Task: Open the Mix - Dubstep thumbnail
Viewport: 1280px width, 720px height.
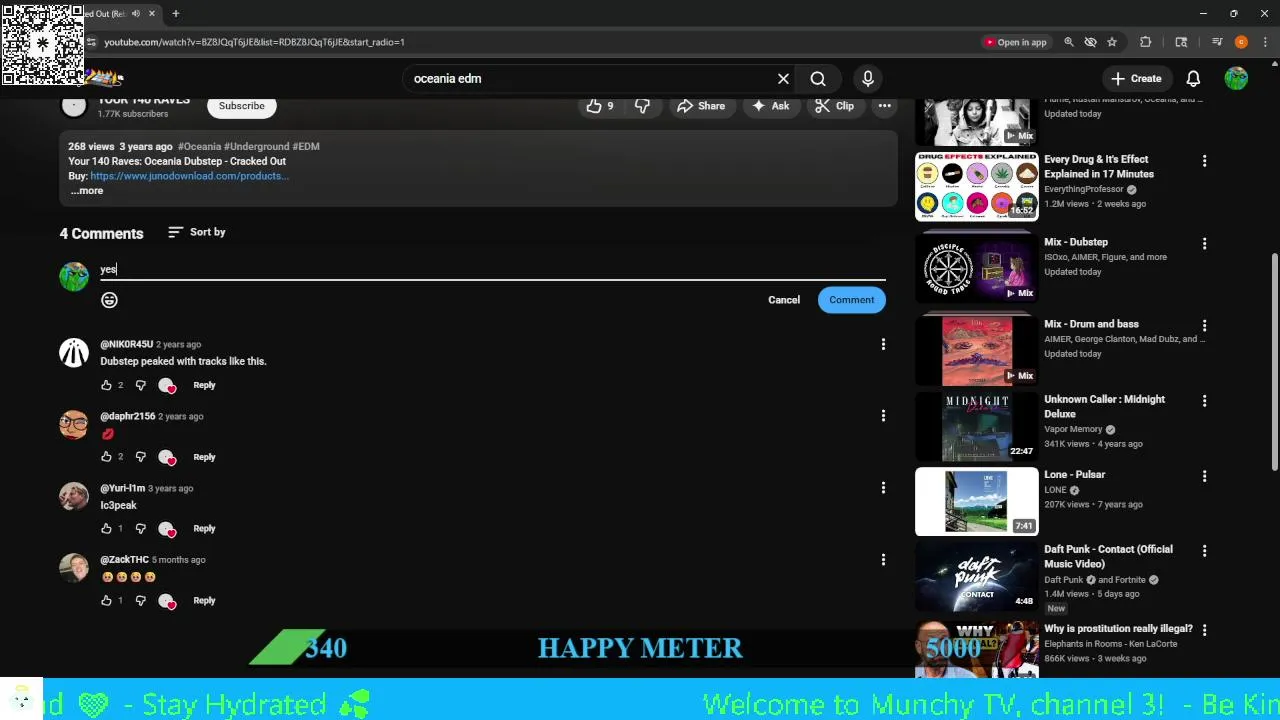Action: 977,267
